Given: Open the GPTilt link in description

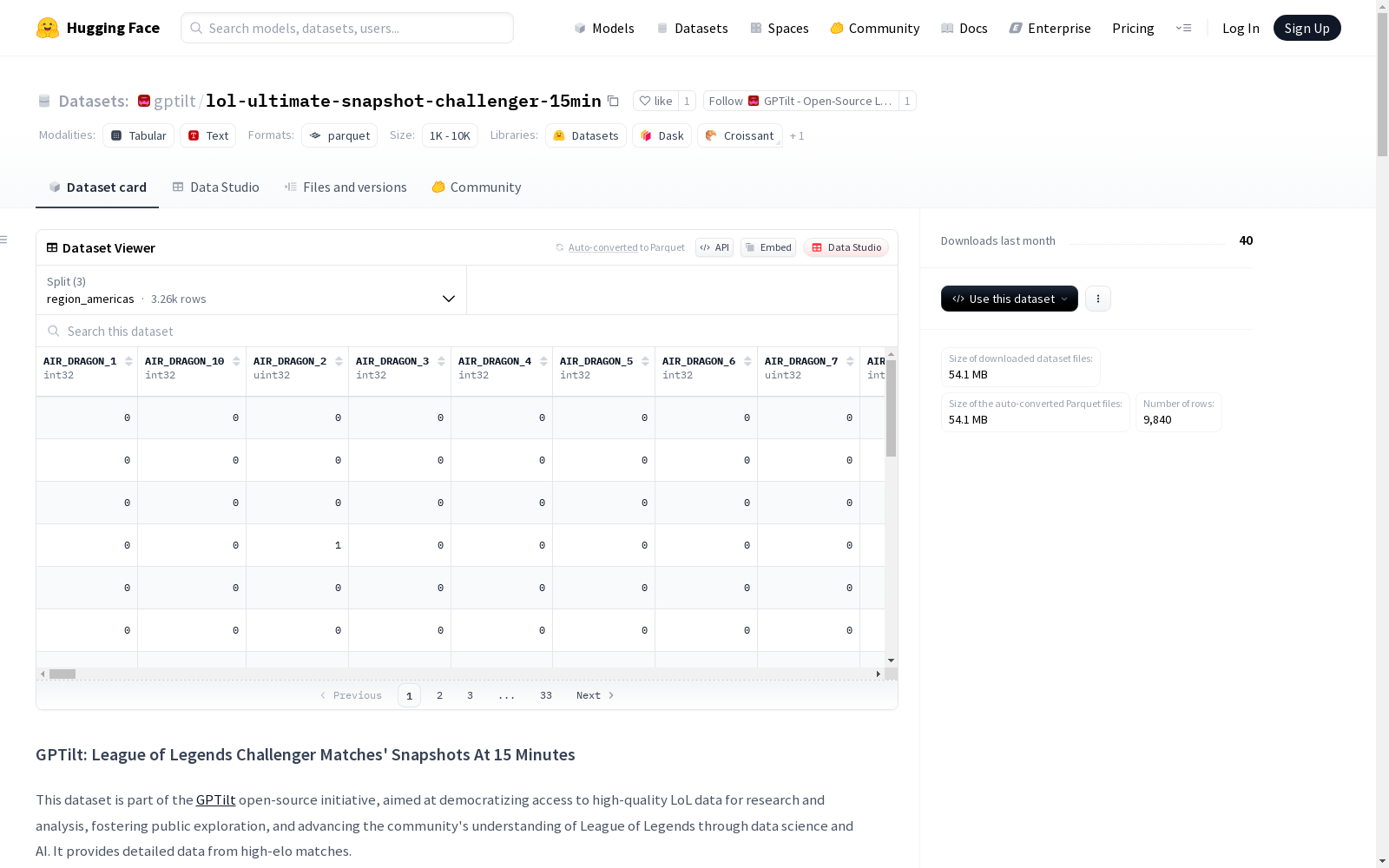Looking at the screenshot, I should point(215,800).
